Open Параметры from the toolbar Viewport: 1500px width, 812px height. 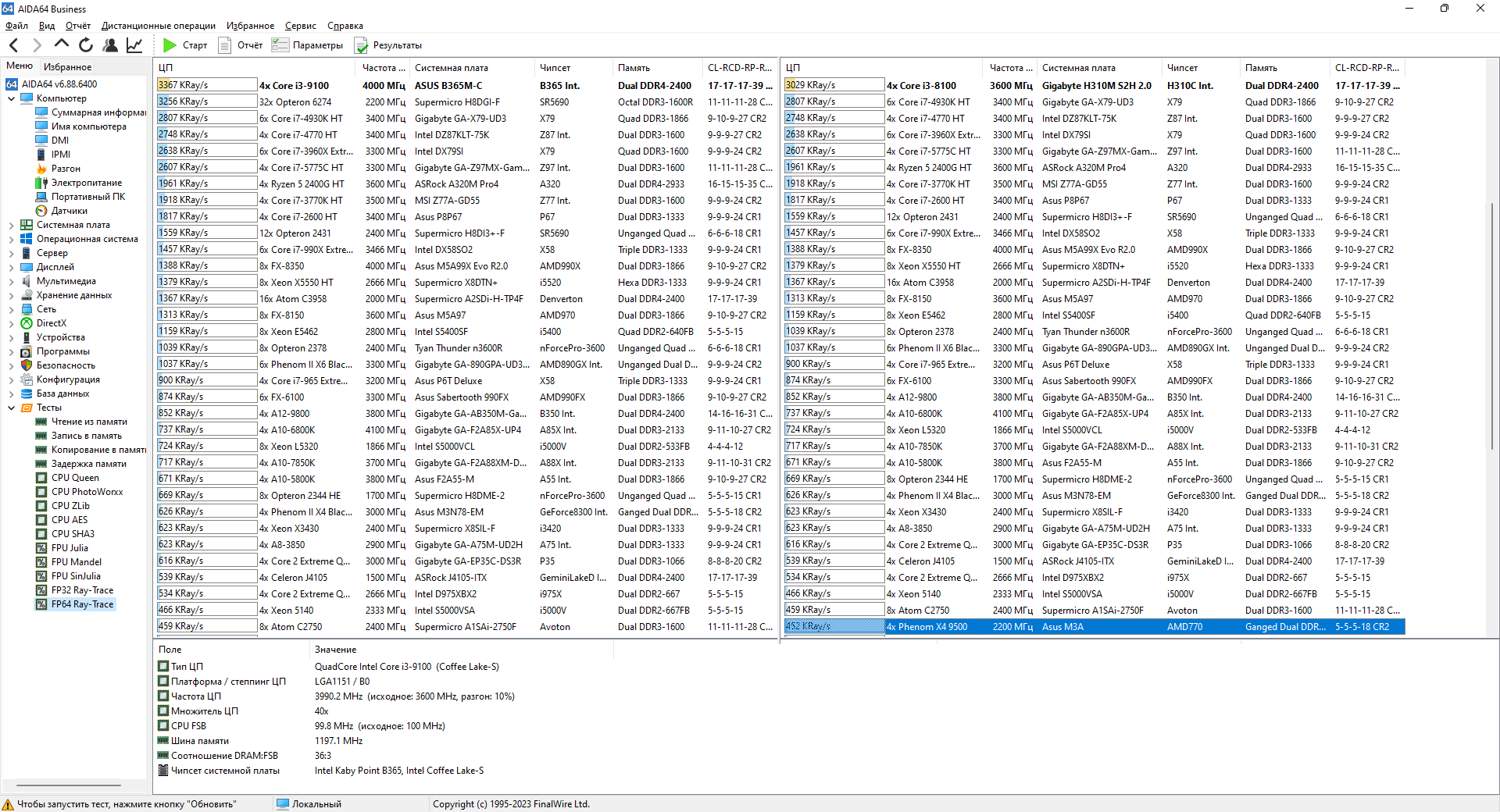[x=307, y=45]
